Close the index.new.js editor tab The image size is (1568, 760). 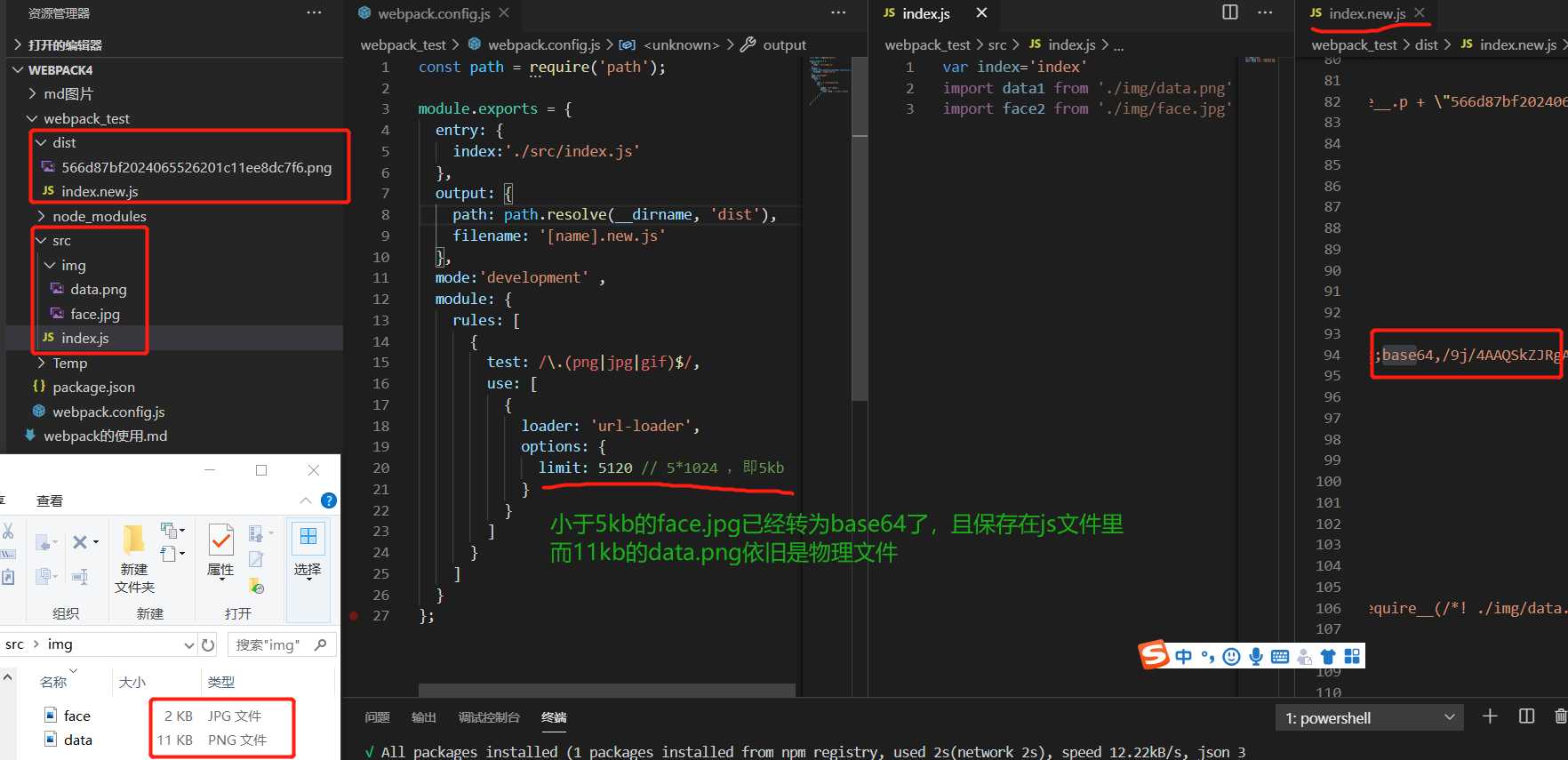point(1420,12)
